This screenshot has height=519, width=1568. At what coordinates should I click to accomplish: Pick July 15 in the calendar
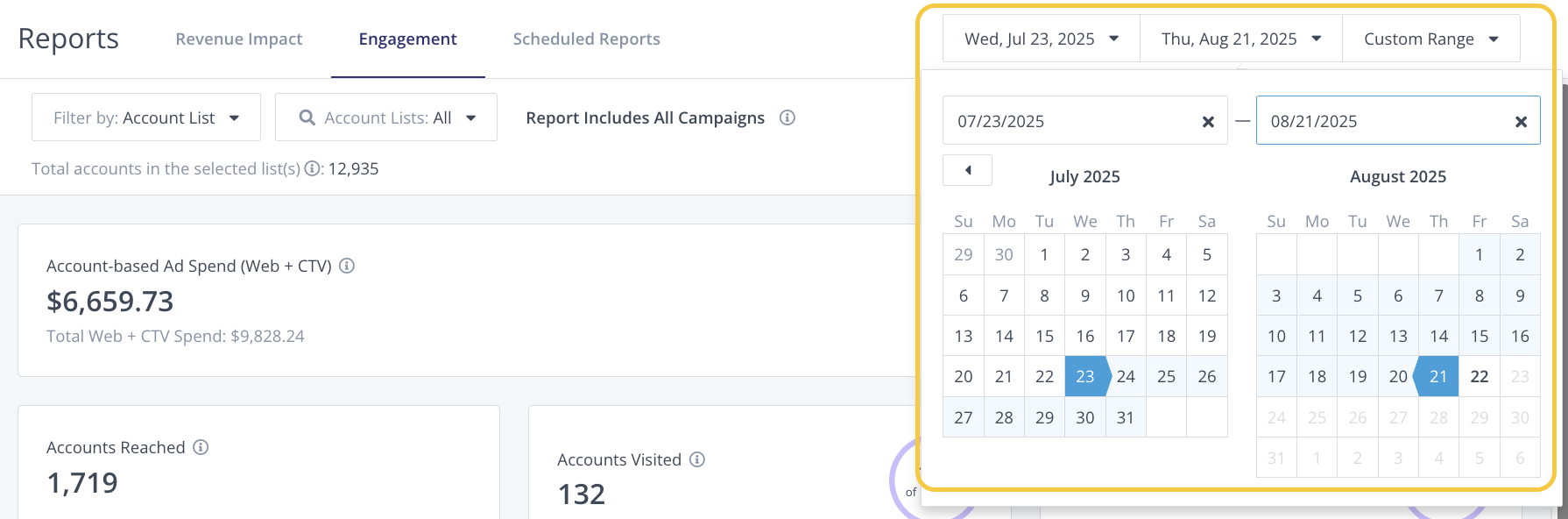tap(1044, 336)
